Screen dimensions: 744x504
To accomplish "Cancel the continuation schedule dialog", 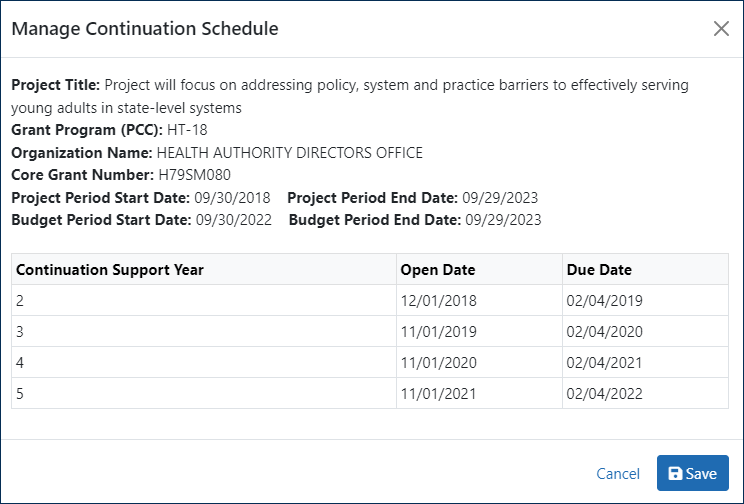I will click(x=618, y=473).
